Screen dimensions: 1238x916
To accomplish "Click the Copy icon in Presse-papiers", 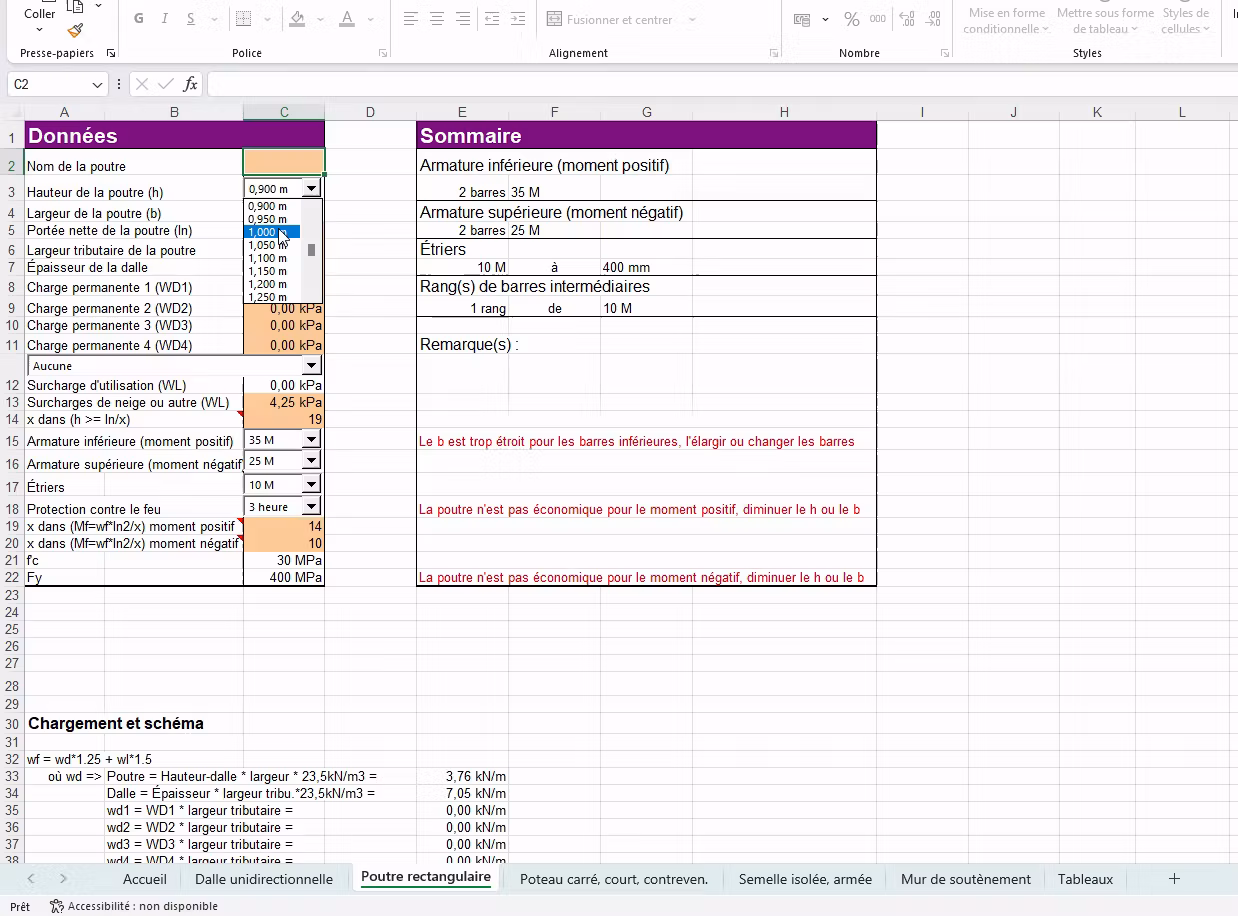I will pos(75,6).
